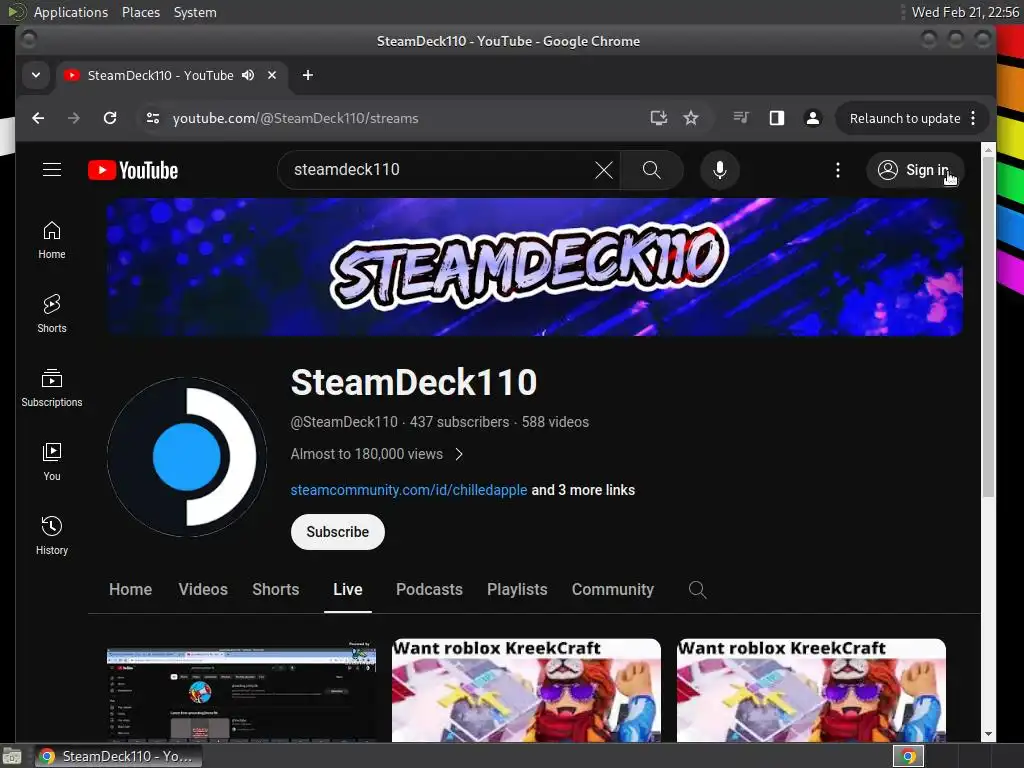
Task: Expand channel description chevron
Action: coord(459,455)
